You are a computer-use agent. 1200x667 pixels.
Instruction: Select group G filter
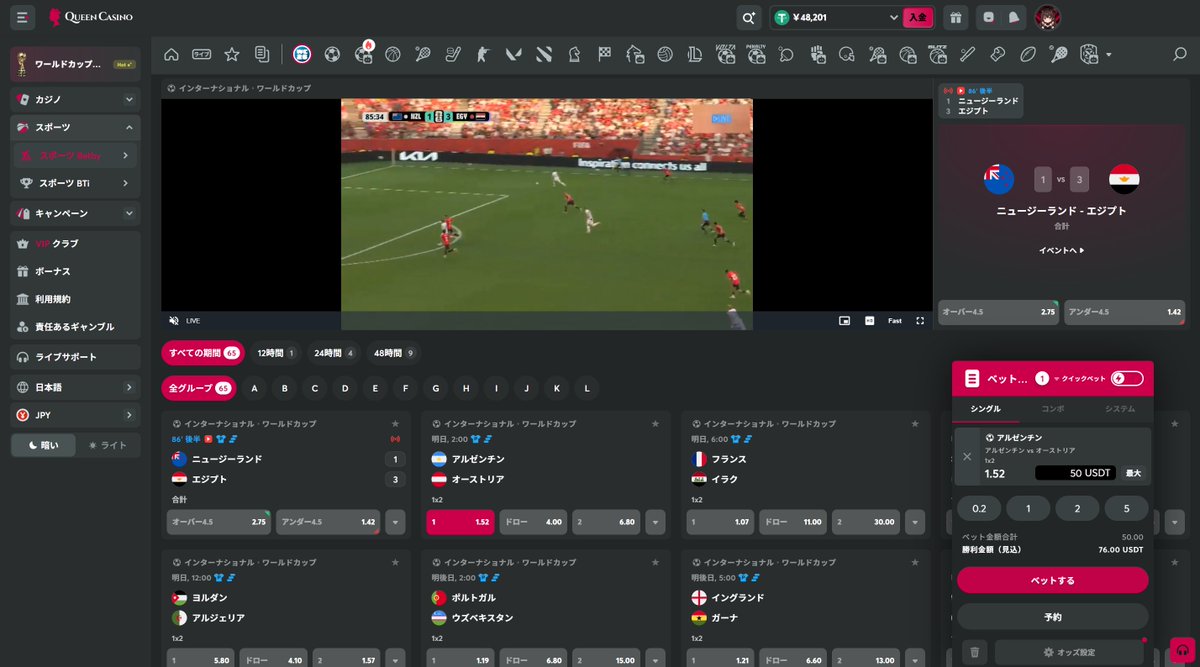point(435,388)
